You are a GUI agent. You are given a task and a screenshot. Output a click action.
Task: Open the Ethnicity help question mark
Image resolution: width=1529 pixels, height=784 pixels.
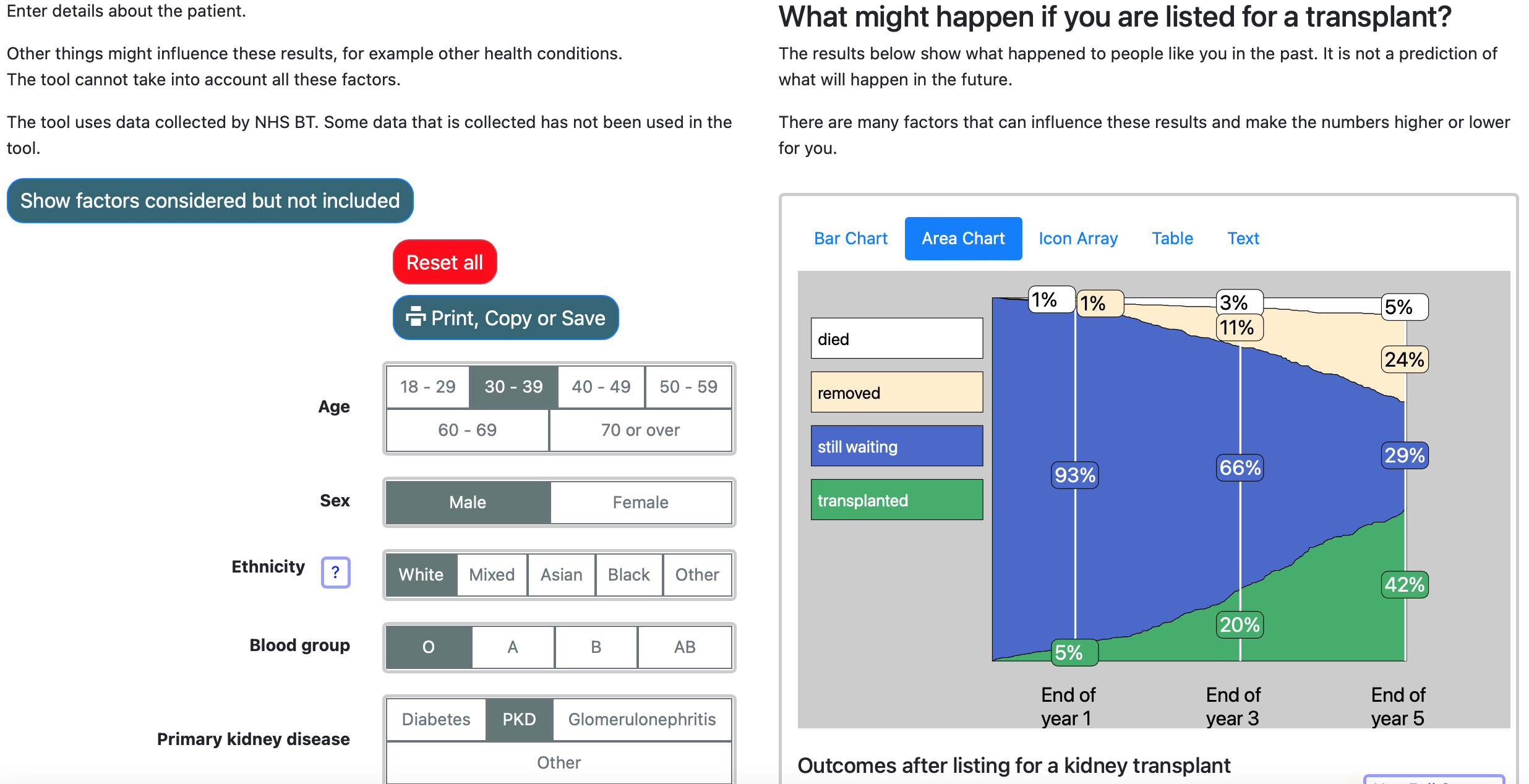click(335, 573)
